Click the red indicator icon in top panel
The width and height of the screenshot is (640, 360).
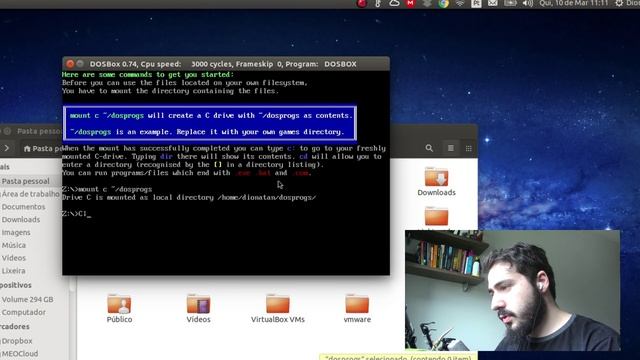click(362, 4)
